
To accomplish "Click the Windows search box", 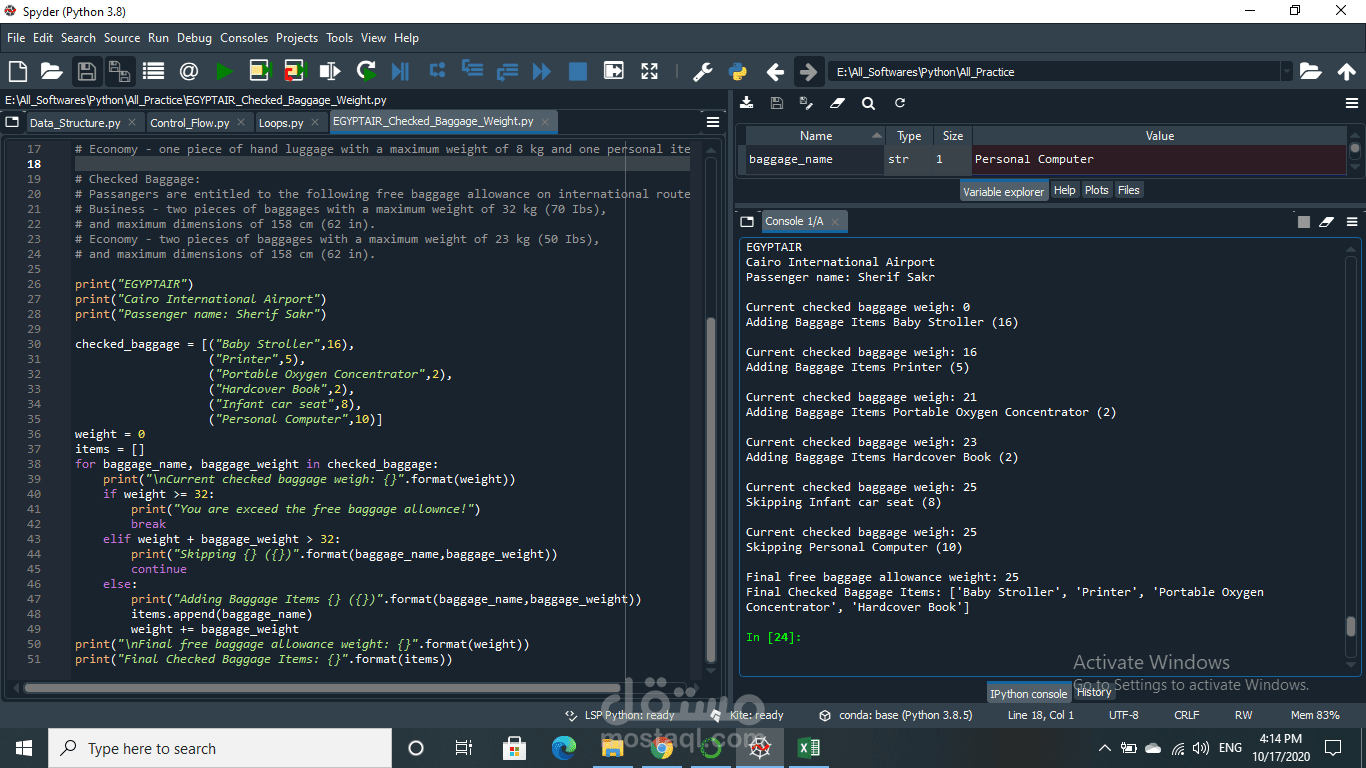I will pyautogui.click(x=220, y=748).
